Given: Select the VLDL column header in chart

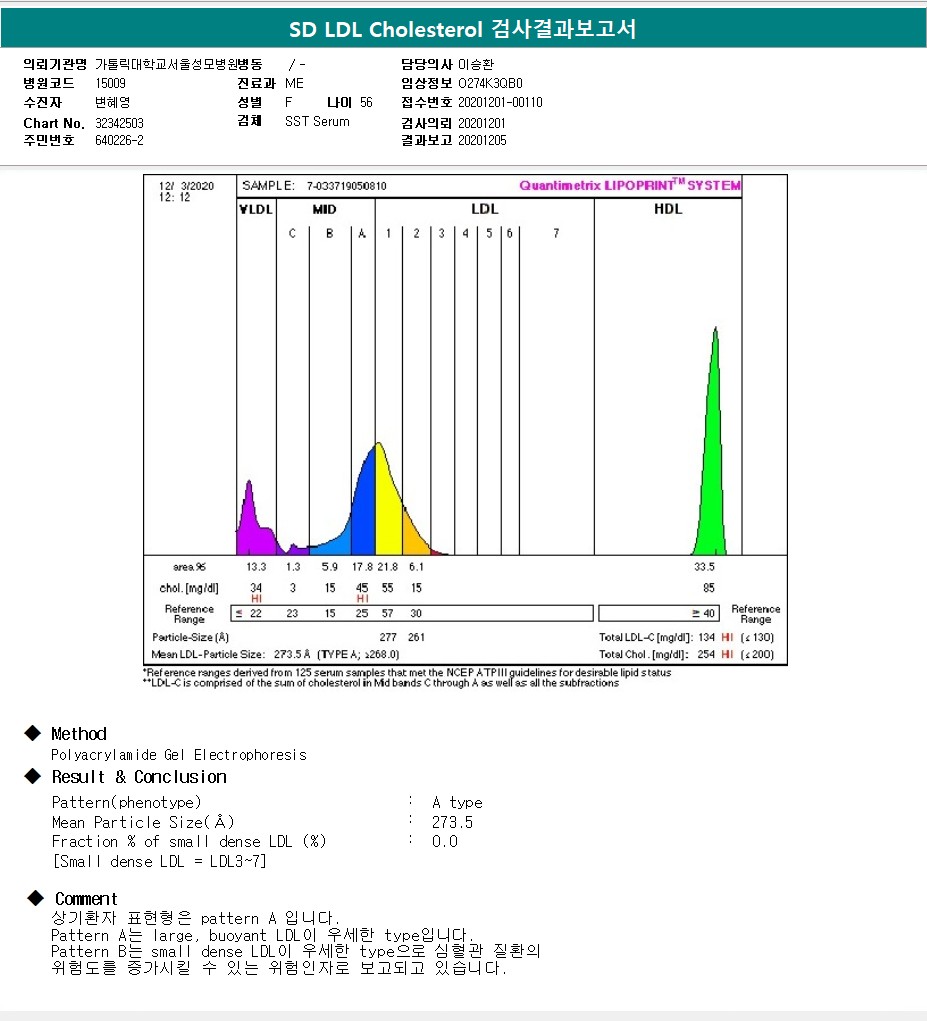Looking at the screenshot, I should [x=255, y=210].
